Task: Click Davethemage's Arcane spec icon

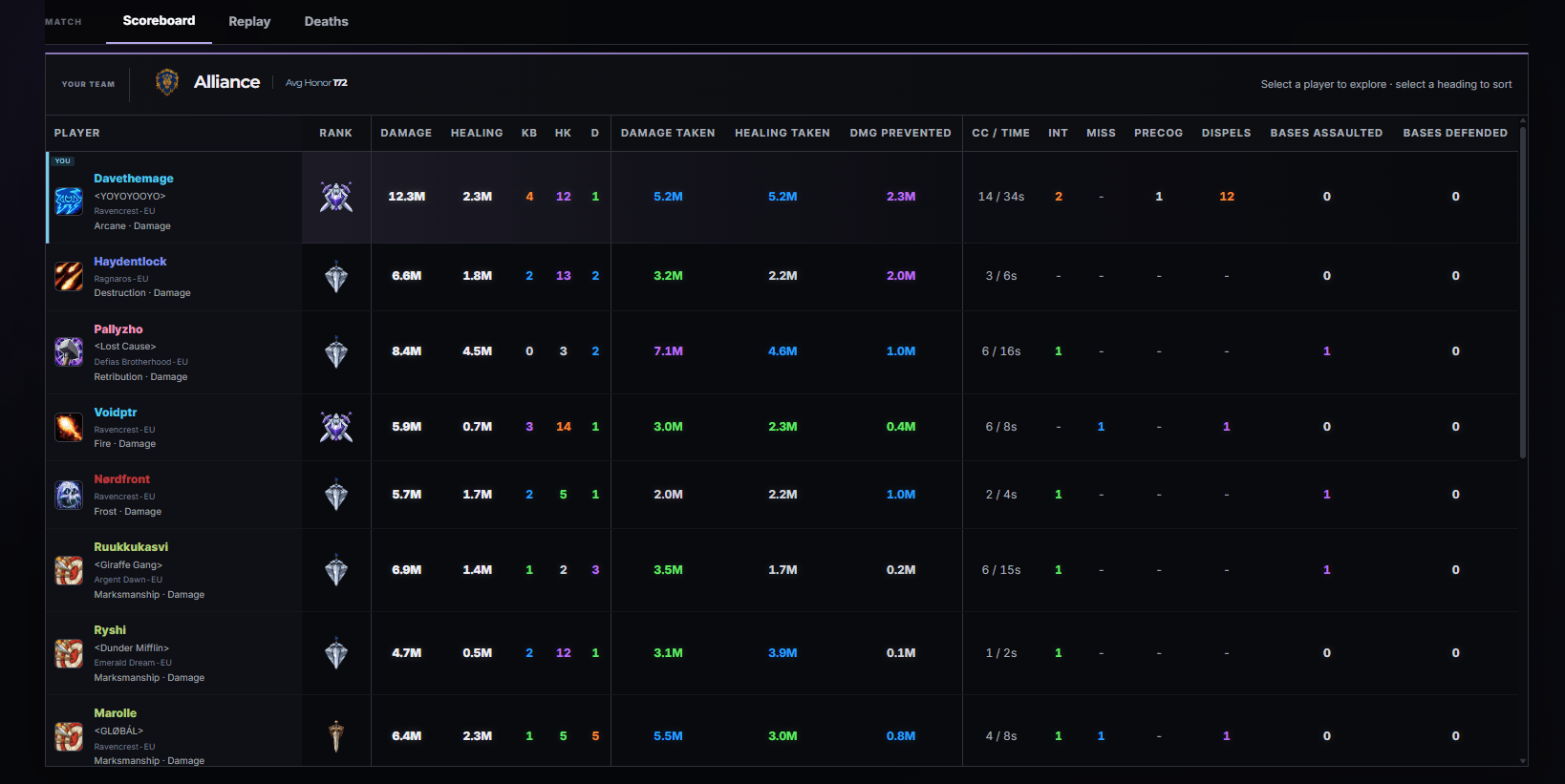Action: pyautogui.click(x=69, y=201)
